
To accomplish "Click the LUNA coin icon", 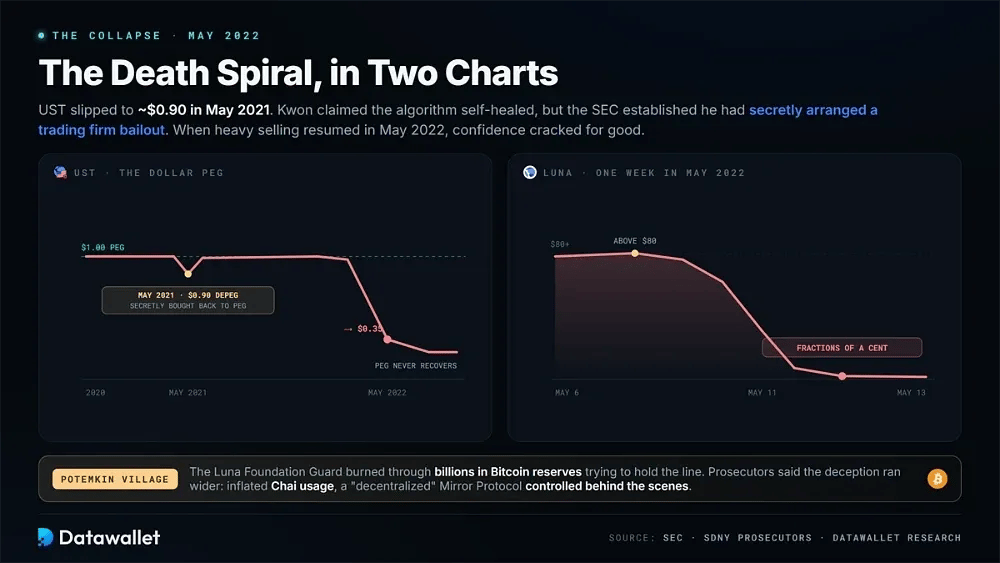I will pyautogui.click(x=530, y=172).
